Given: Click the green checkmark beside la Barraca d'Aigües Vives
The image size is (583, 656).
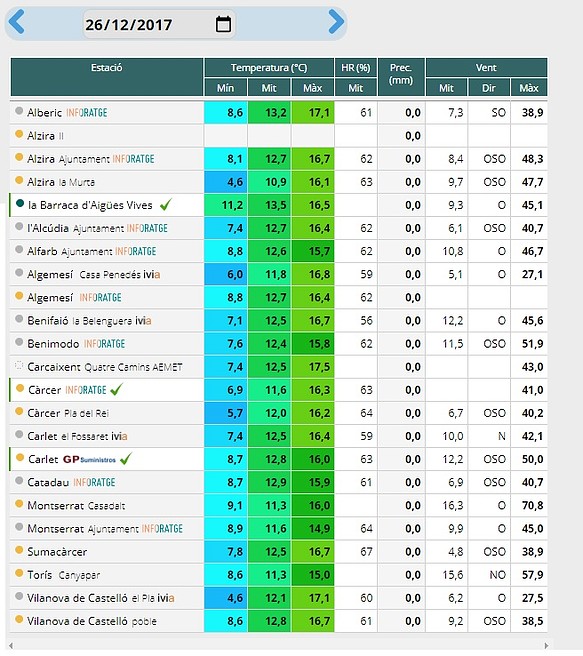Looking at the screenshot, I should (166, 205).
